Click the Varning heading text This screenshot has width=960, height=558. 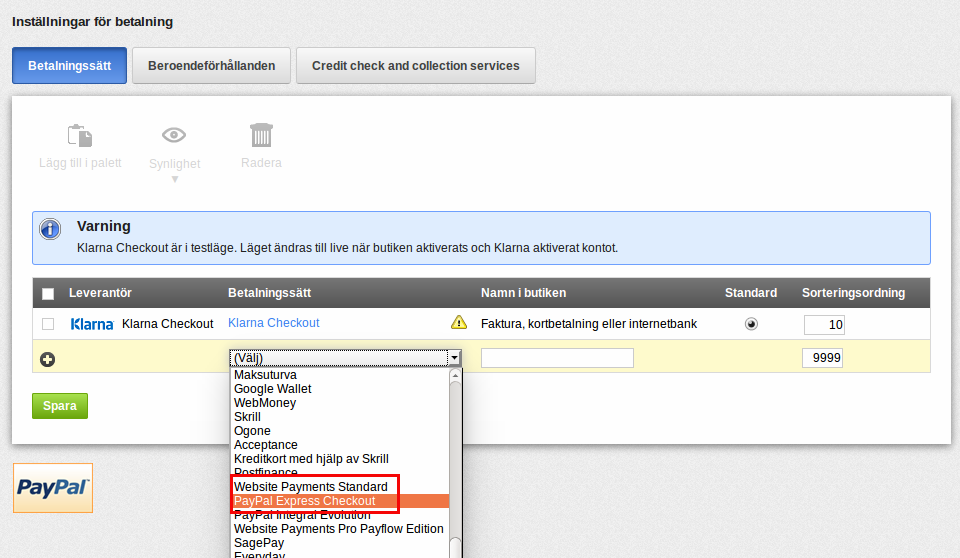tap(103, 226)
